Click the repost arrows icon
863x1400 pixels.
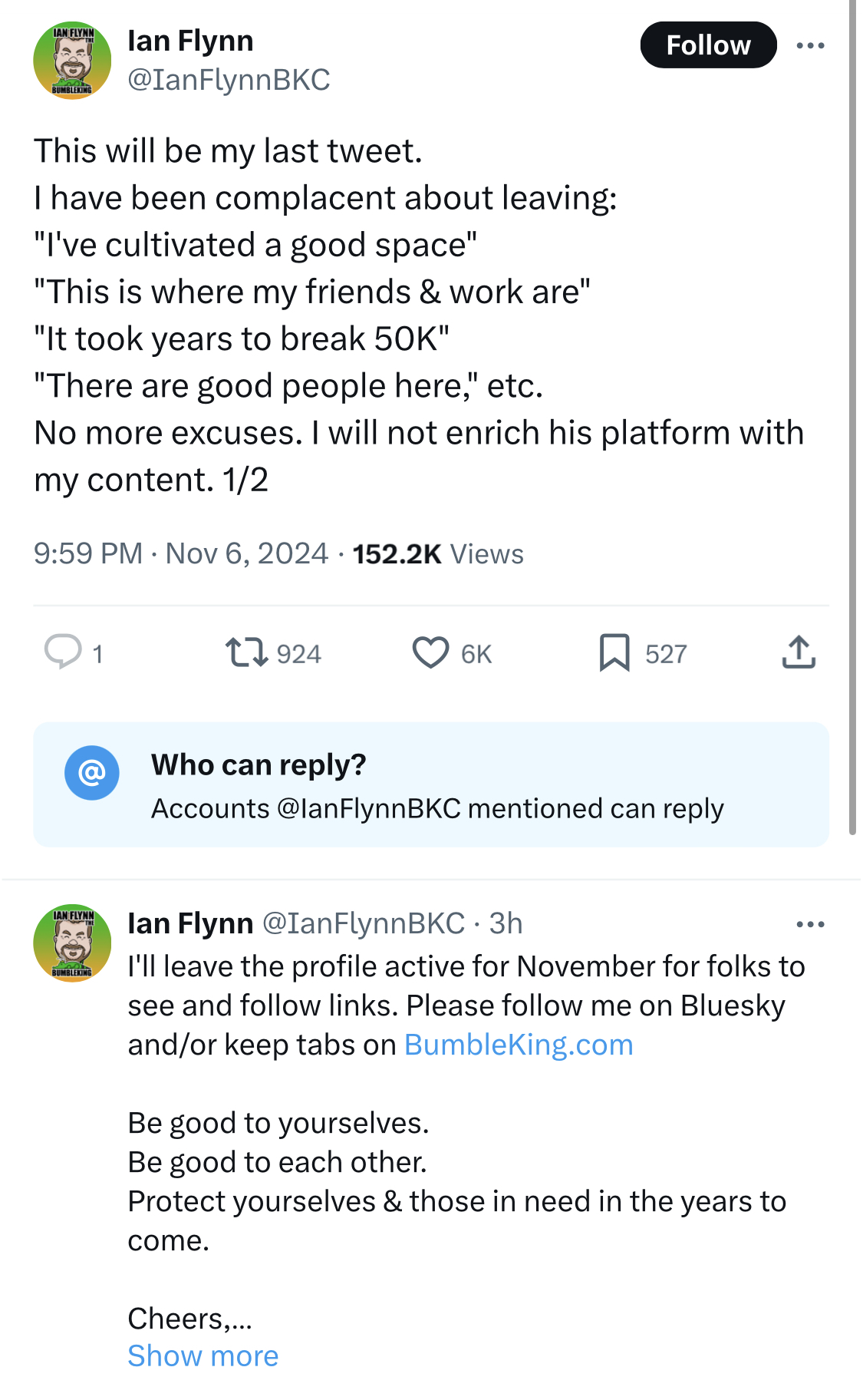pos(246,652)
